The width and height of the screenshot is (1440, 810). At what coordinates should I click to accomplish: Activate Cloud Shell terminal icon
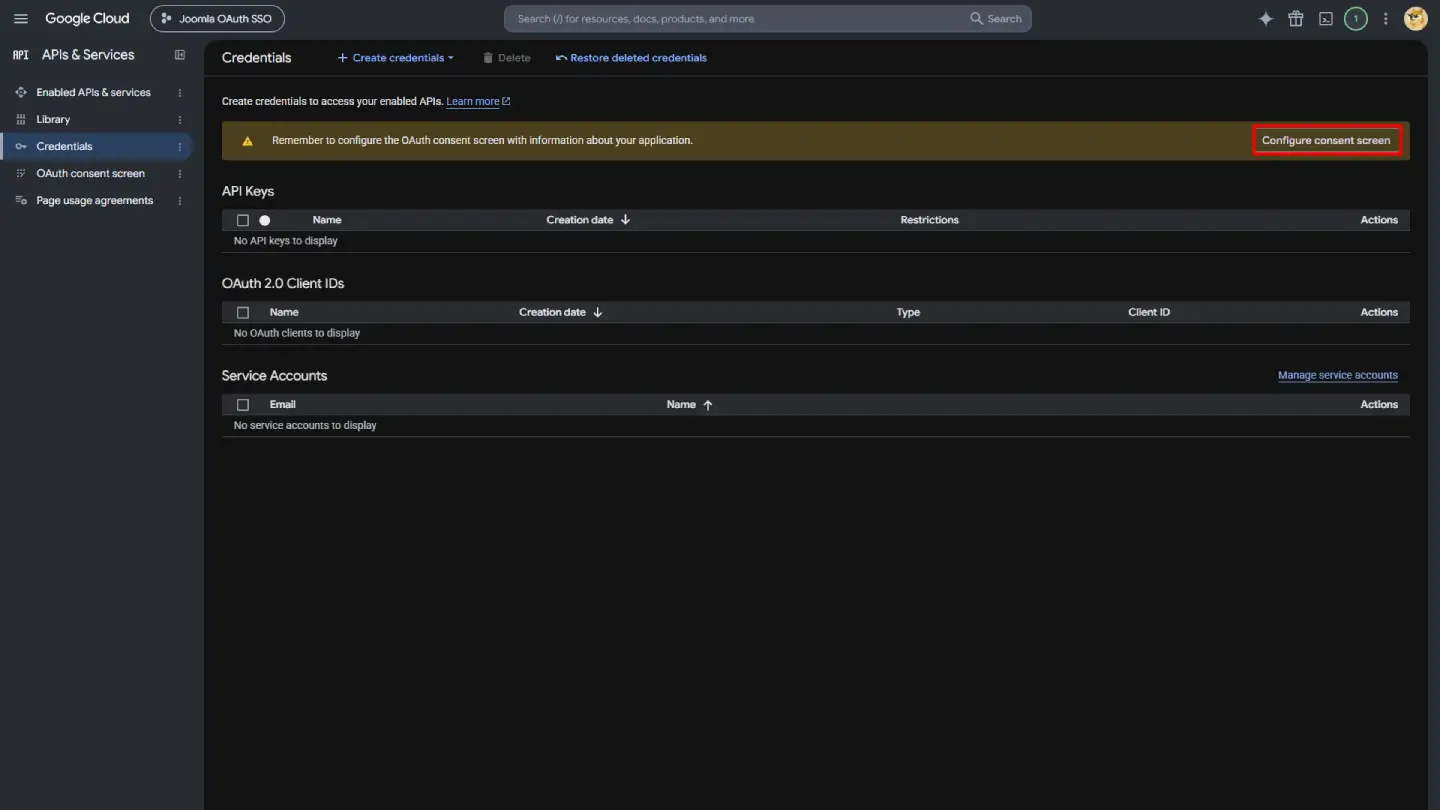tap(1326, 19)
